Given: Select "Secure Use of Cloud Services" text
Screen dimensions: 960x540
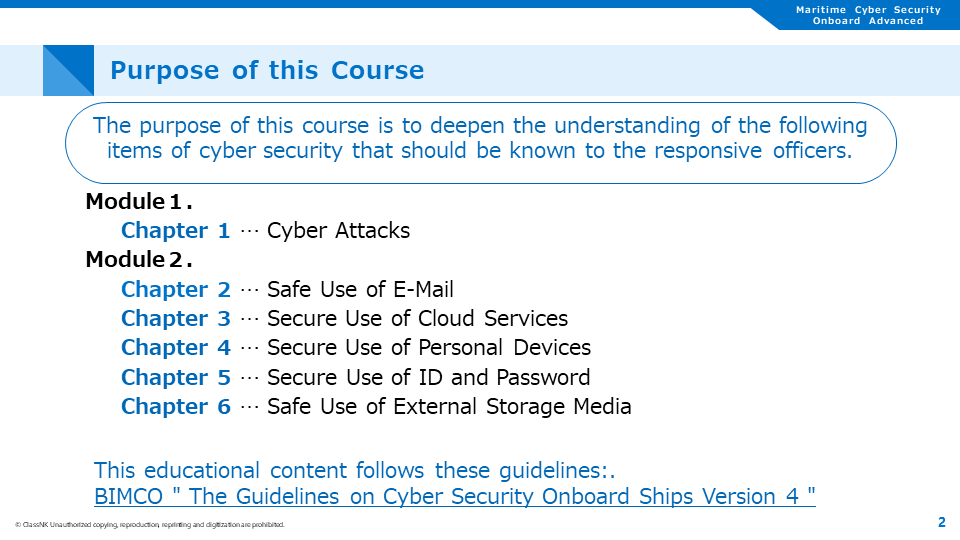Looking at the screenshot, I should (417, 319).
